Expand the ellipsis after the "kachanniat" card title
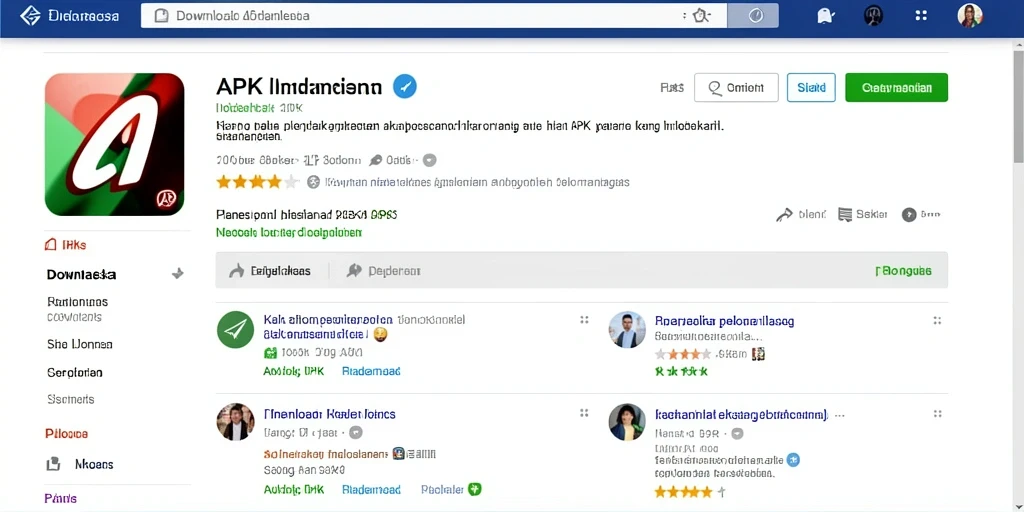The width and height of the screenshot is (1024, 512). tap(839, 415)
